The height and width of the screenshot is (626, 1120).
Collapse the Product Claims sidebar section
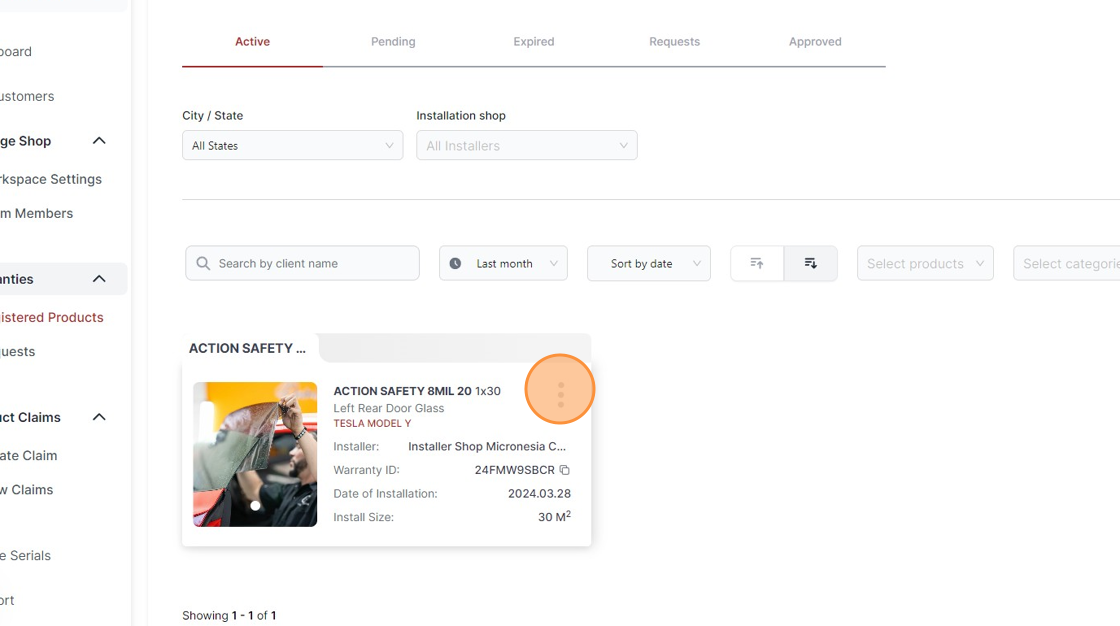[99, 417]
